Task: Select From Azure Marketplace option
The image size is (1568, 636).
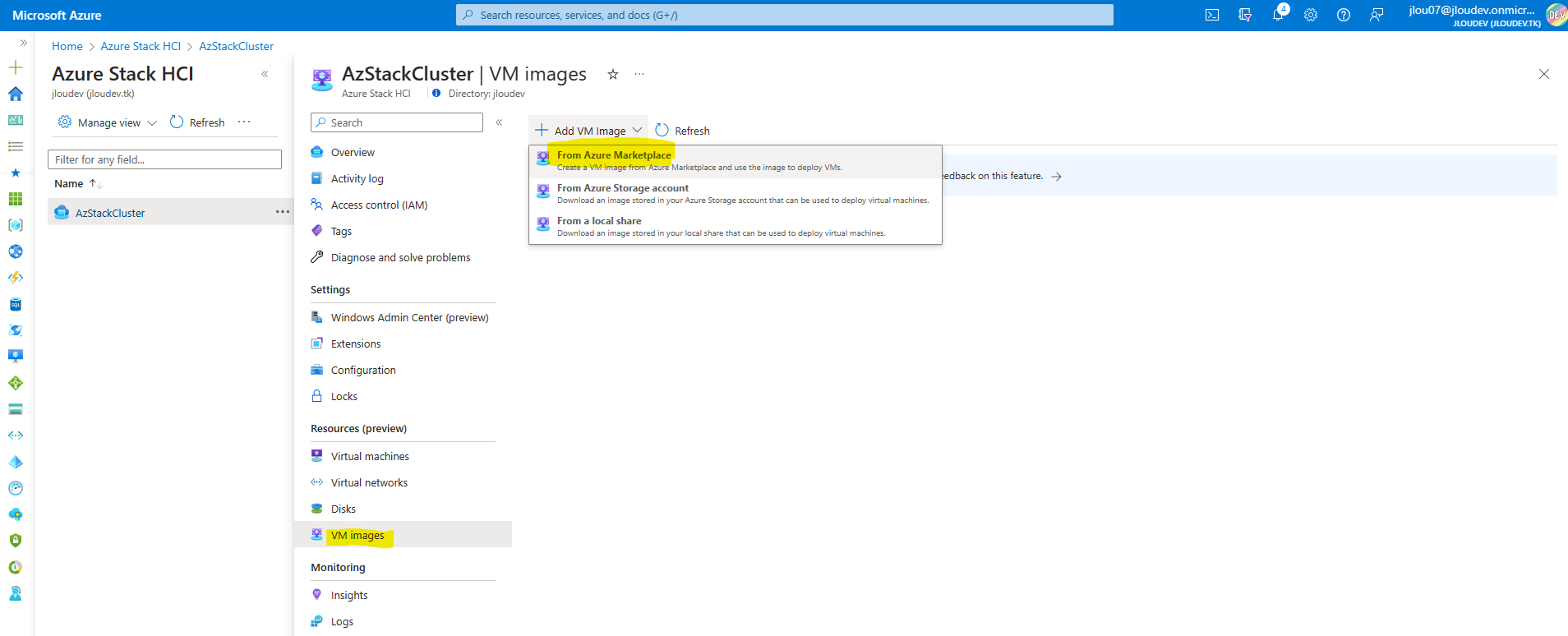Action: [x=735, y=161]
